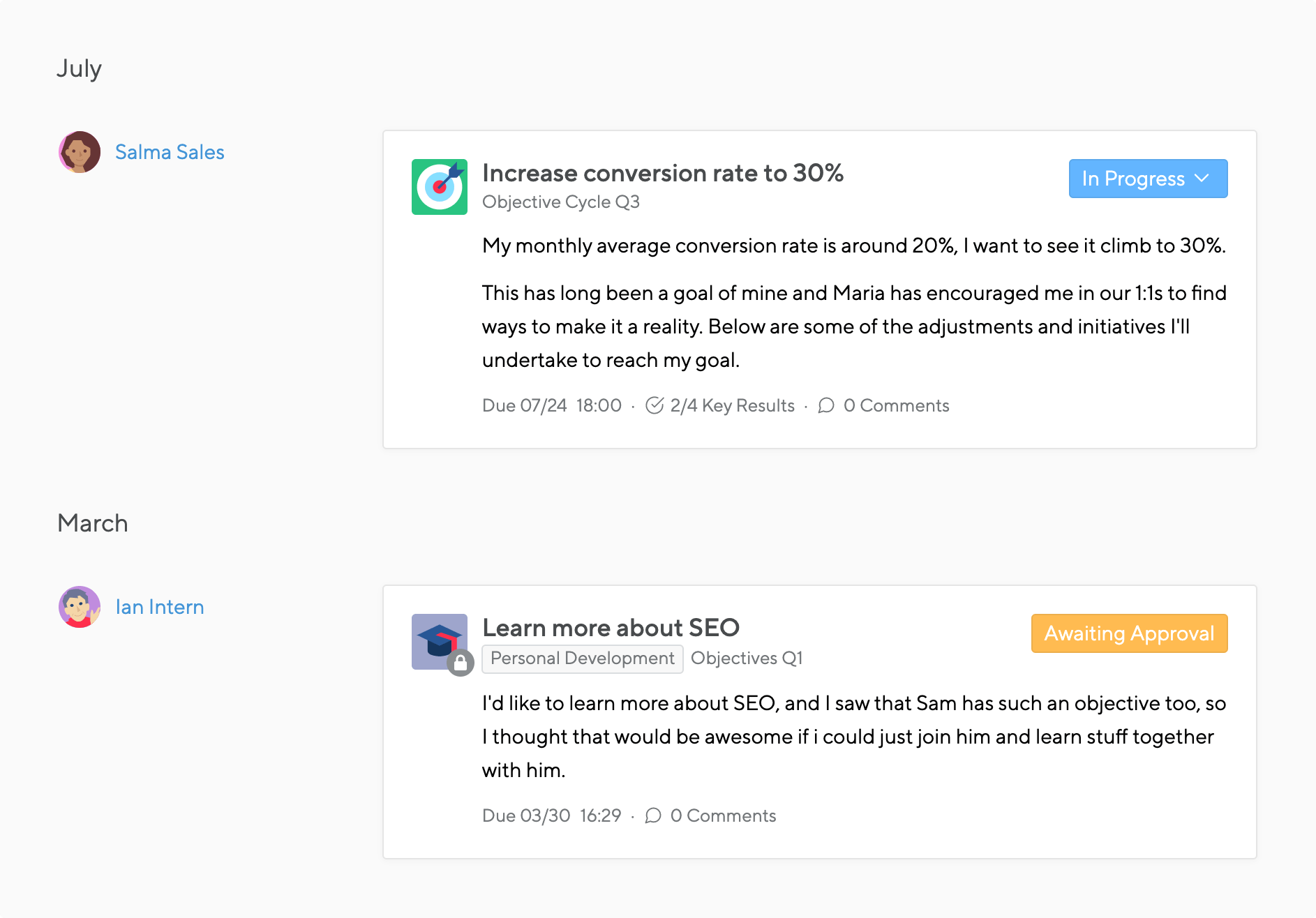Open Salma Sales avatar

pyautogui.click(x=80, y=152)
